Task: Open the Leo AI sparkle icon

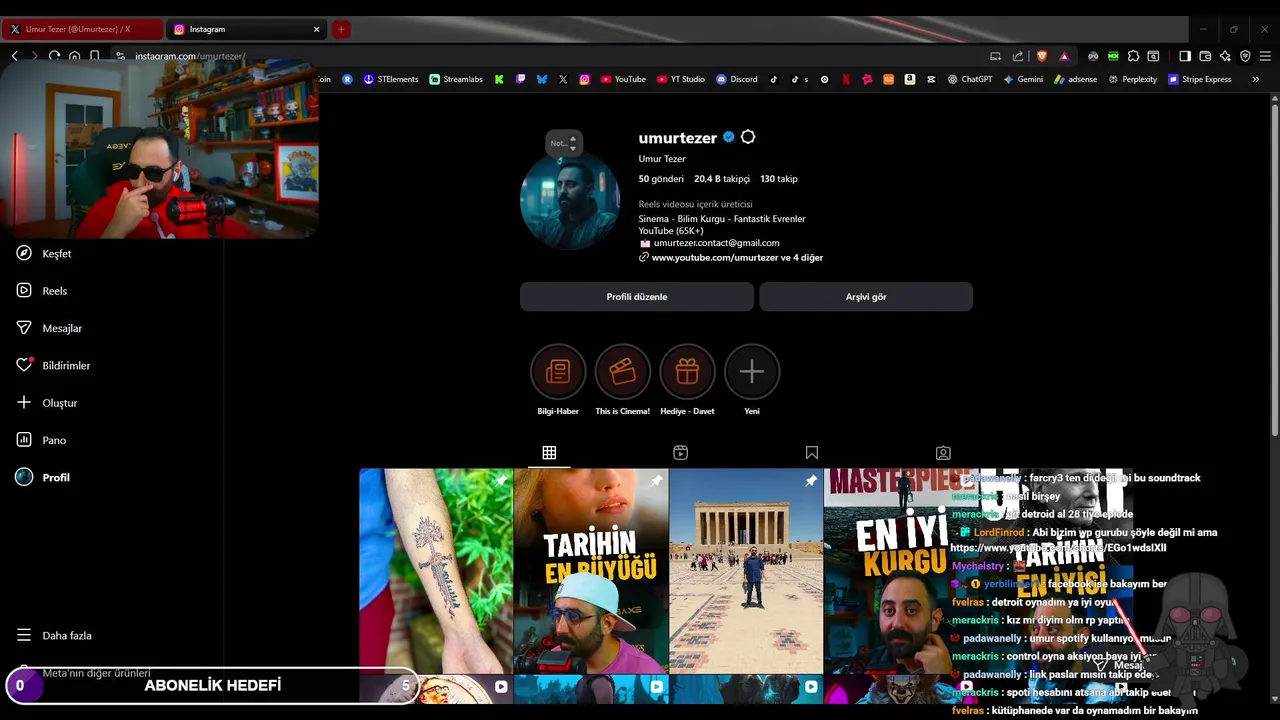Action: (1225, 56)
